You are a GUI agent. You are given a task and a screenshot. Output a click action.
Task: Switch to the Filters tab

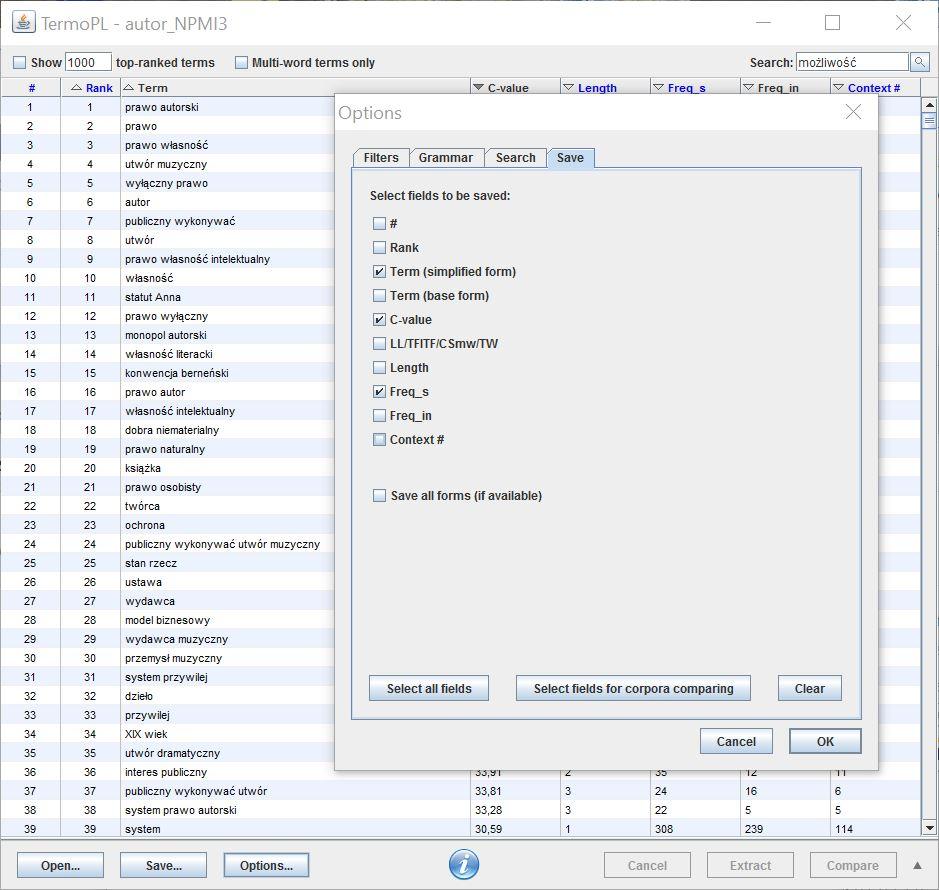point(381,158)
